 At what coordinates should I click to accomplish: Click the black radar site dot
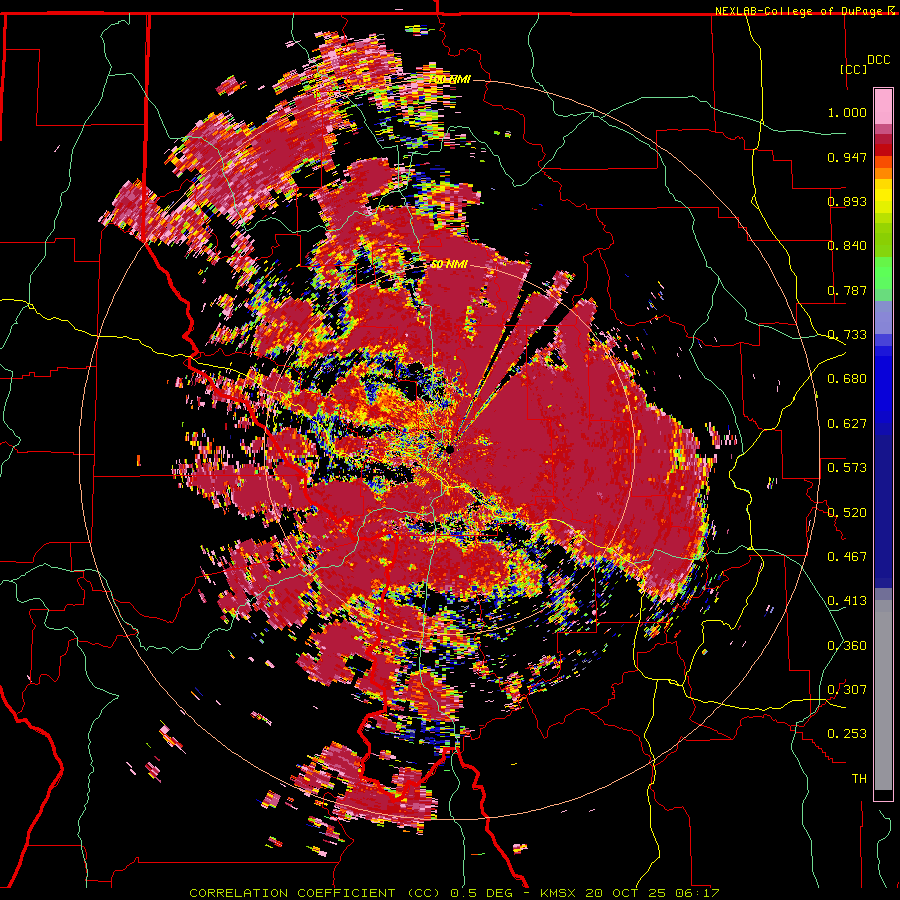(451, 449)
